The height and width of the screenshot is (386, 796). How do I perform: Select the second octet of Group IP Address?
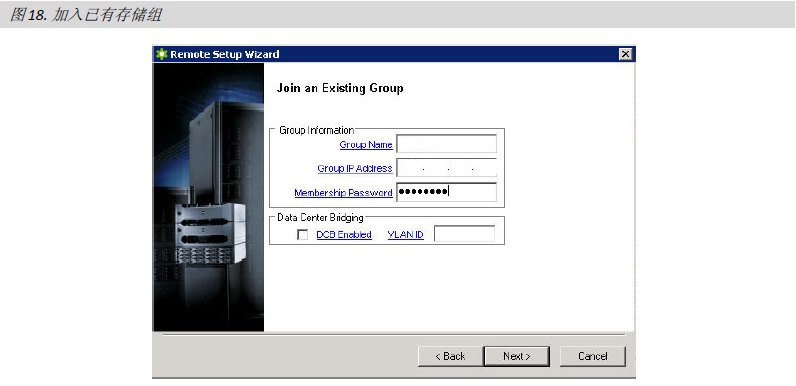pyautogui.click(x=436, y=168)
